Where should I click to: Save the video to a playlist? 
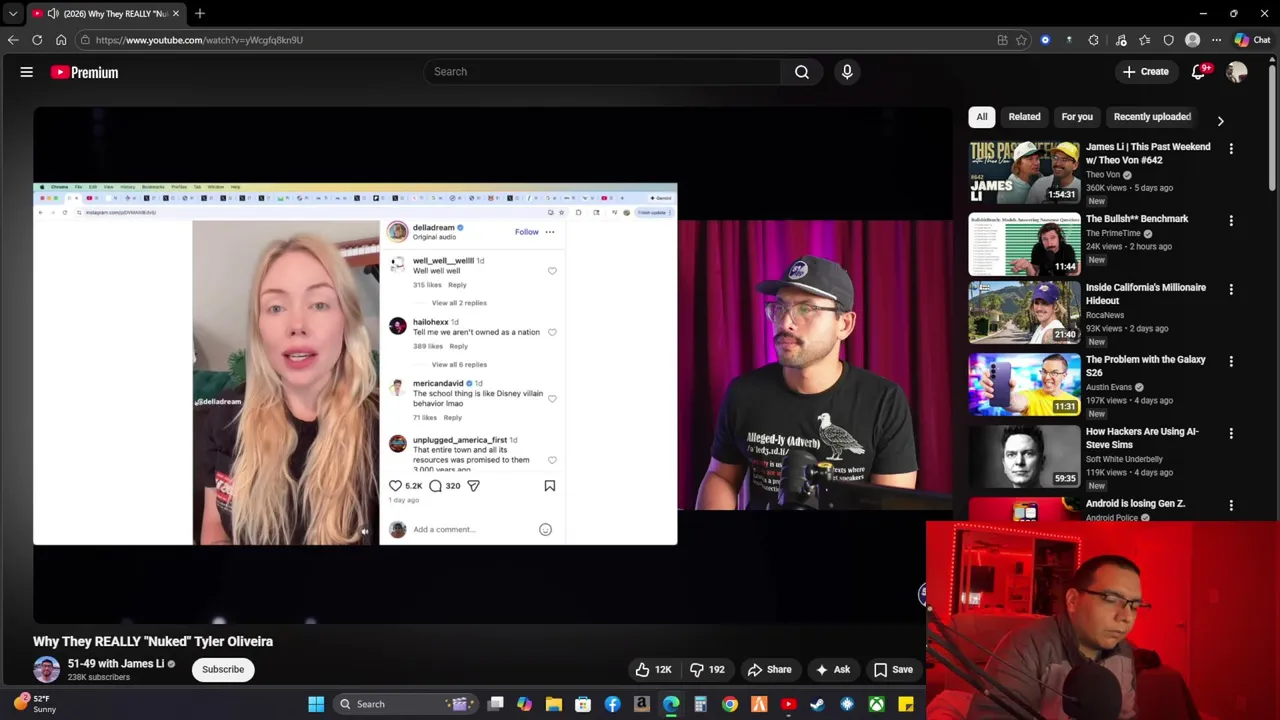[893, 670]
